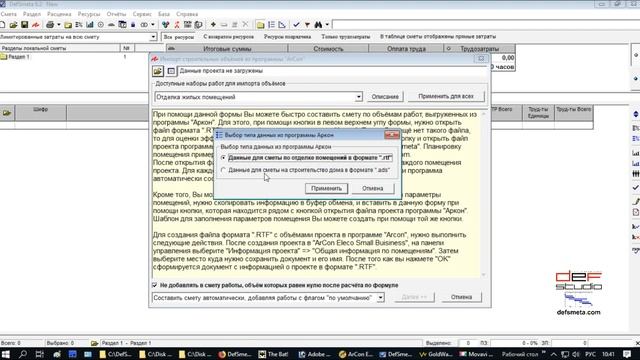Screen dimensions: 640x360
Task: Open the 'Составить смету автоматически' dropdown
Action: tap(380, 298)
